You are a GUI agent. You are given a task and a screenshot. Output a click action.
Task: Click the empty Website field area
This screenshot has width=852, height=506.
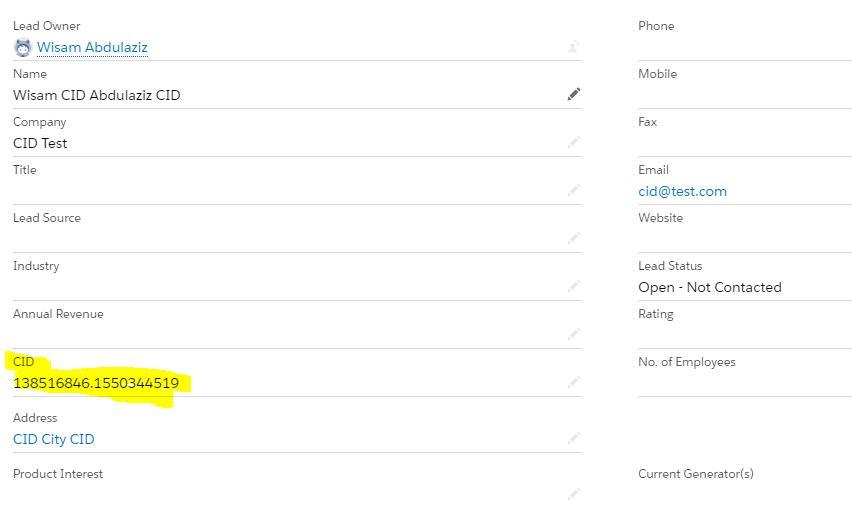(x=745, y=239)
